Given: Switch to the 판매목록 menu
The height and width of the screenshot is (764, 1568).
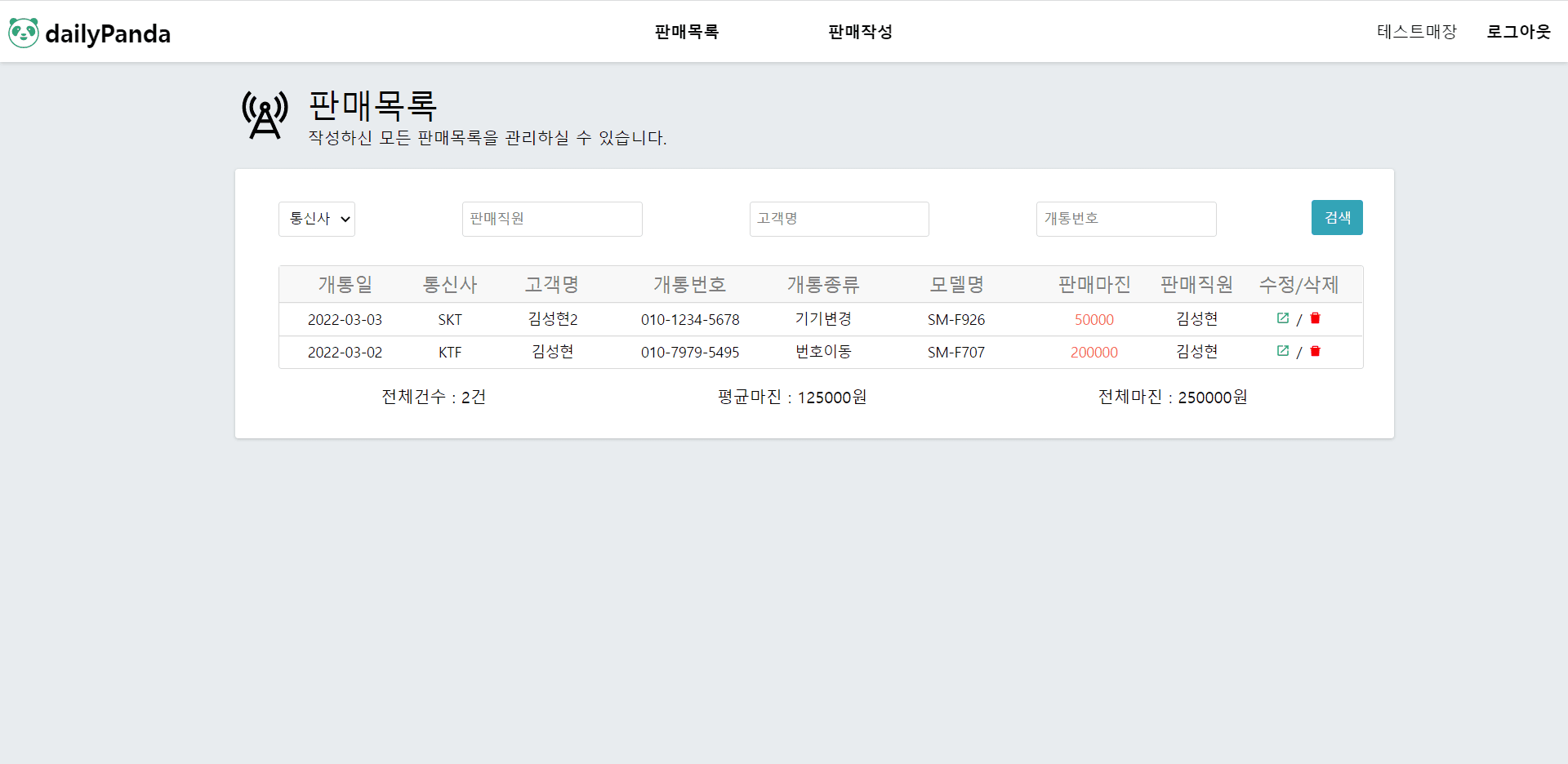Looking at the screenshot, I should coord(687,32).
